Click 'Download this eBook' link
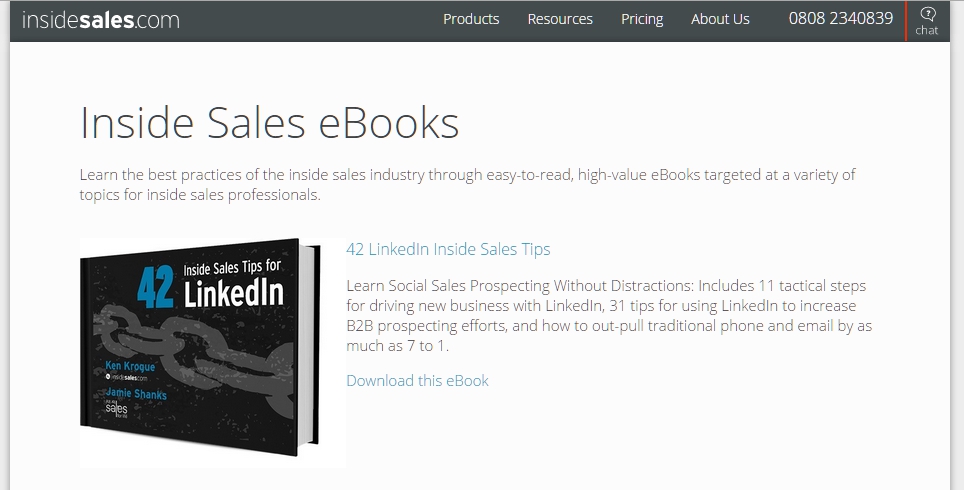The width and height of the screenshot is (964, 490). (x=417, y=381)
